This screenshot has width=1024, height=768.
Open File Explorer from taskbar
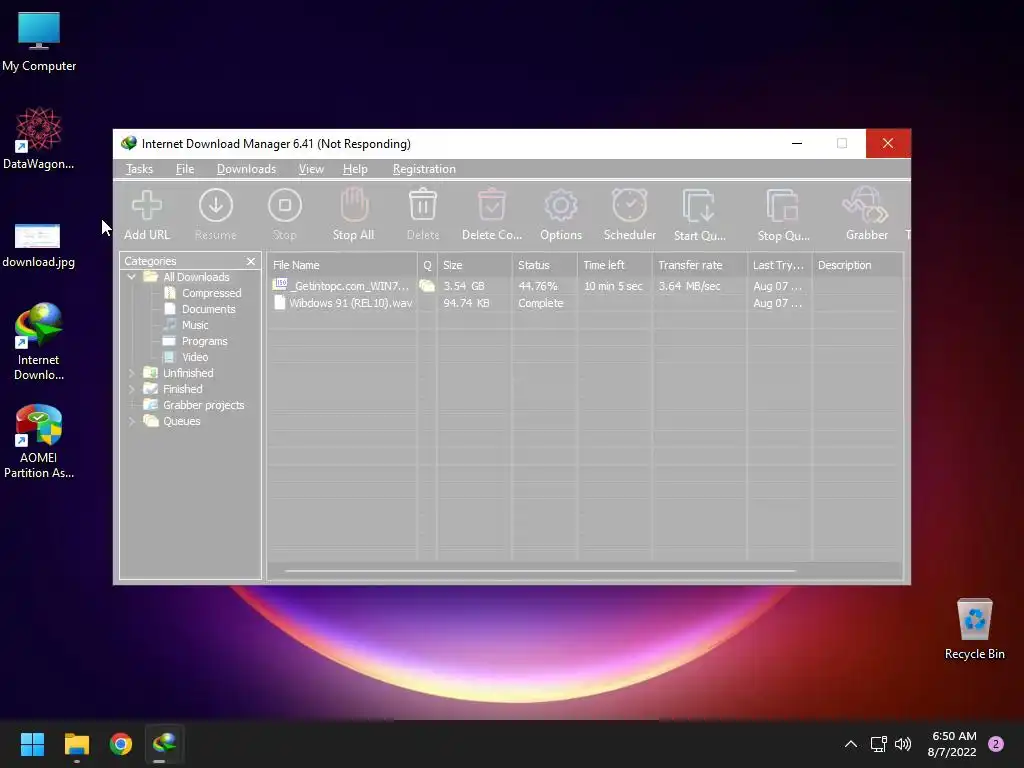point(76,744)
